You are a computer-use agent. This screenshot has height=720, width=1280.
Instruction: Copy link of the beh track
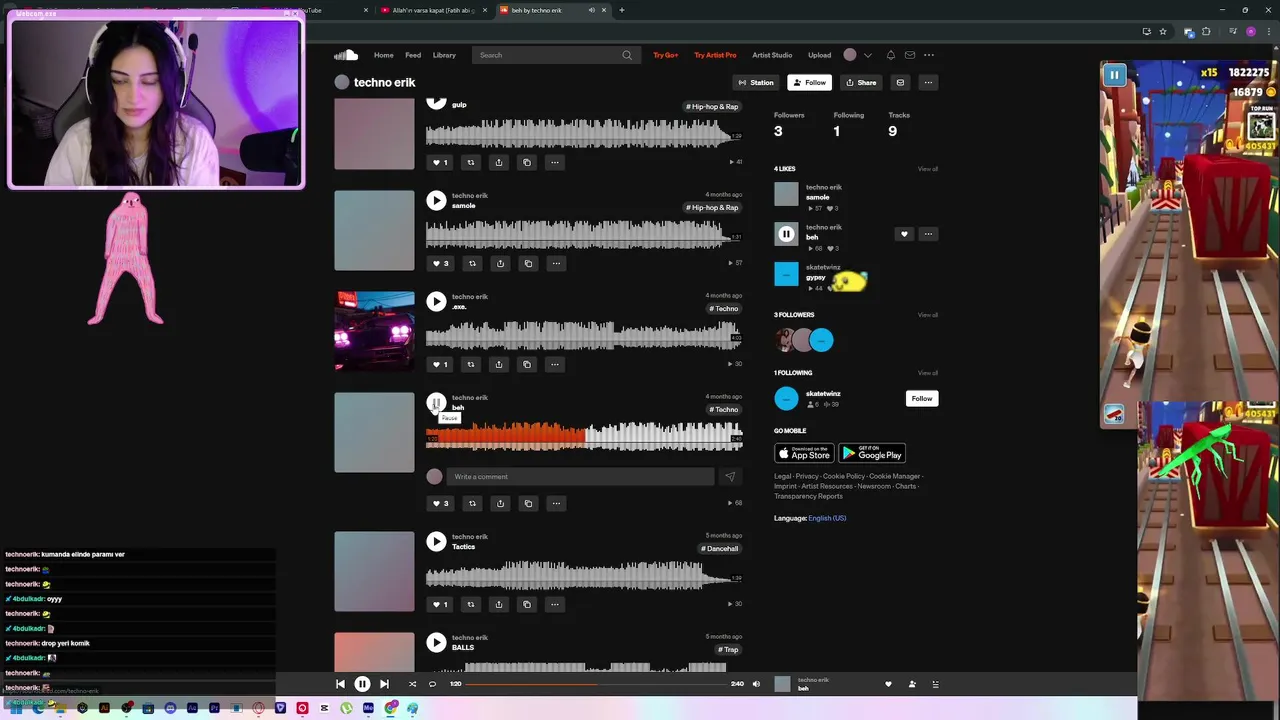pos(528,503)
